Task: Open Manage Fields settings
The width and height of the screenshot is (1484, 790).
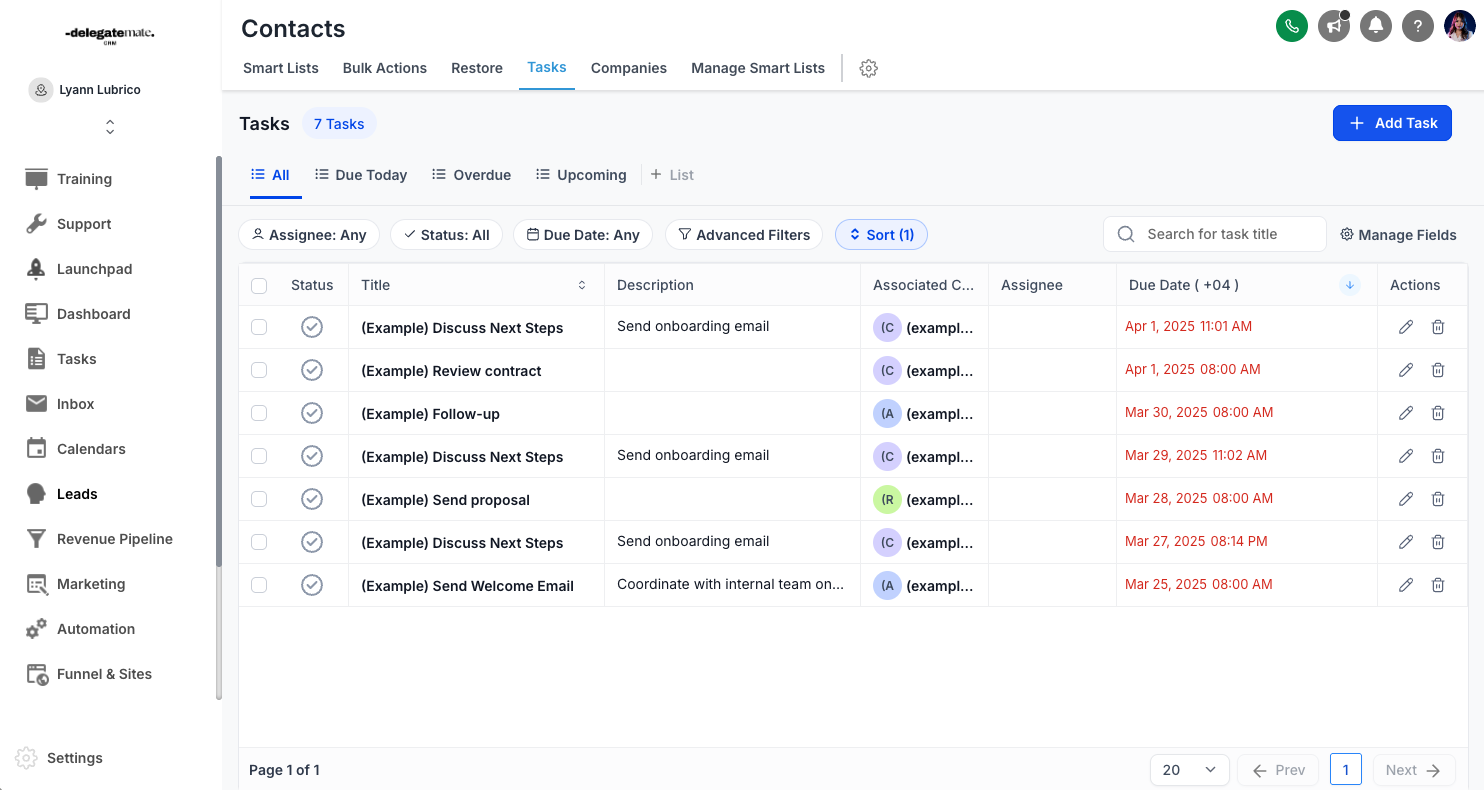Action: (1398, 235)
